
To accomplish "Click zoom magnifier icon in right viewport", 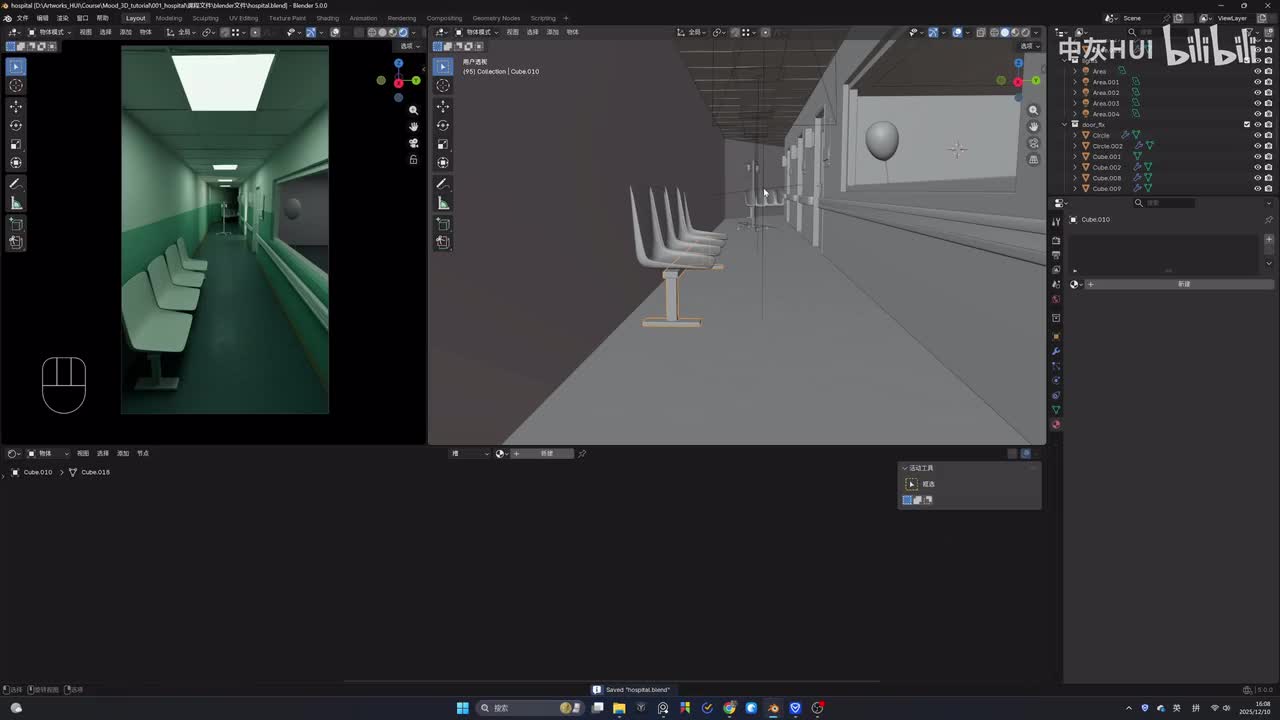I will pos(1033,110).
